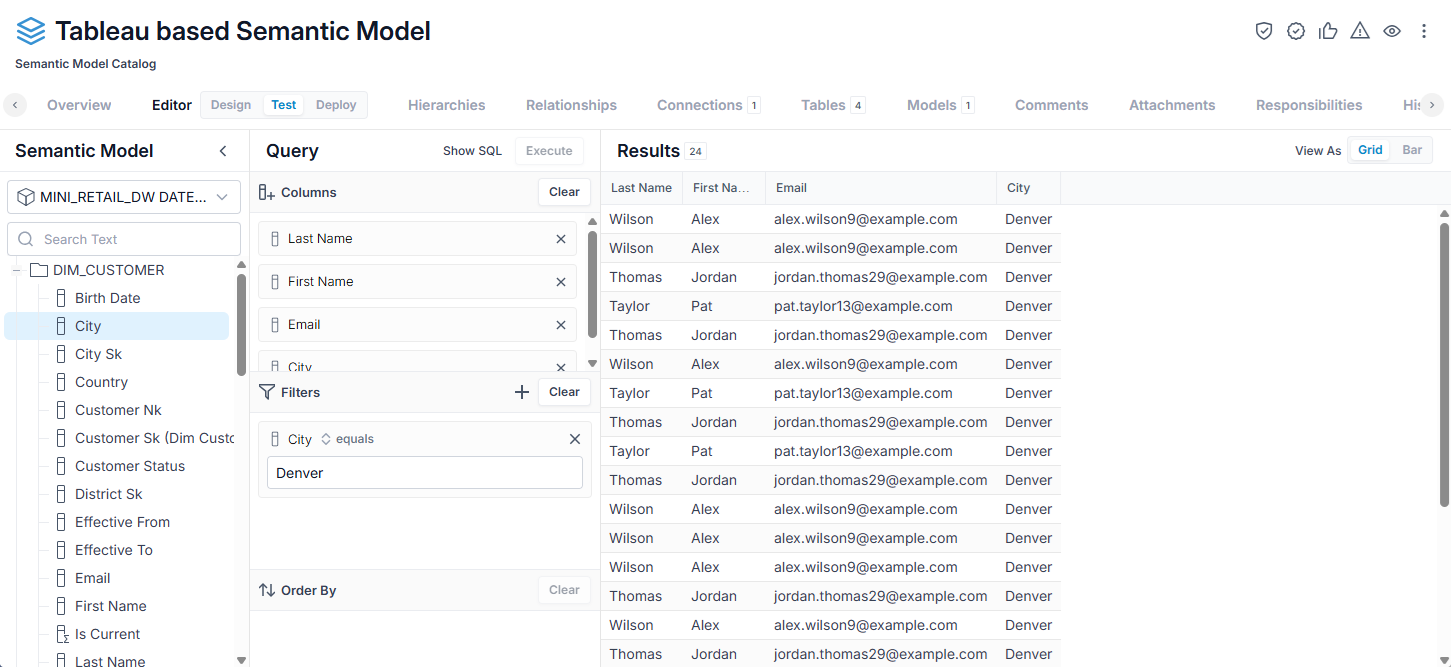Viewport: 1451px width, 667px height.
Task: Clear all query columns
Action: coord(564,192)
